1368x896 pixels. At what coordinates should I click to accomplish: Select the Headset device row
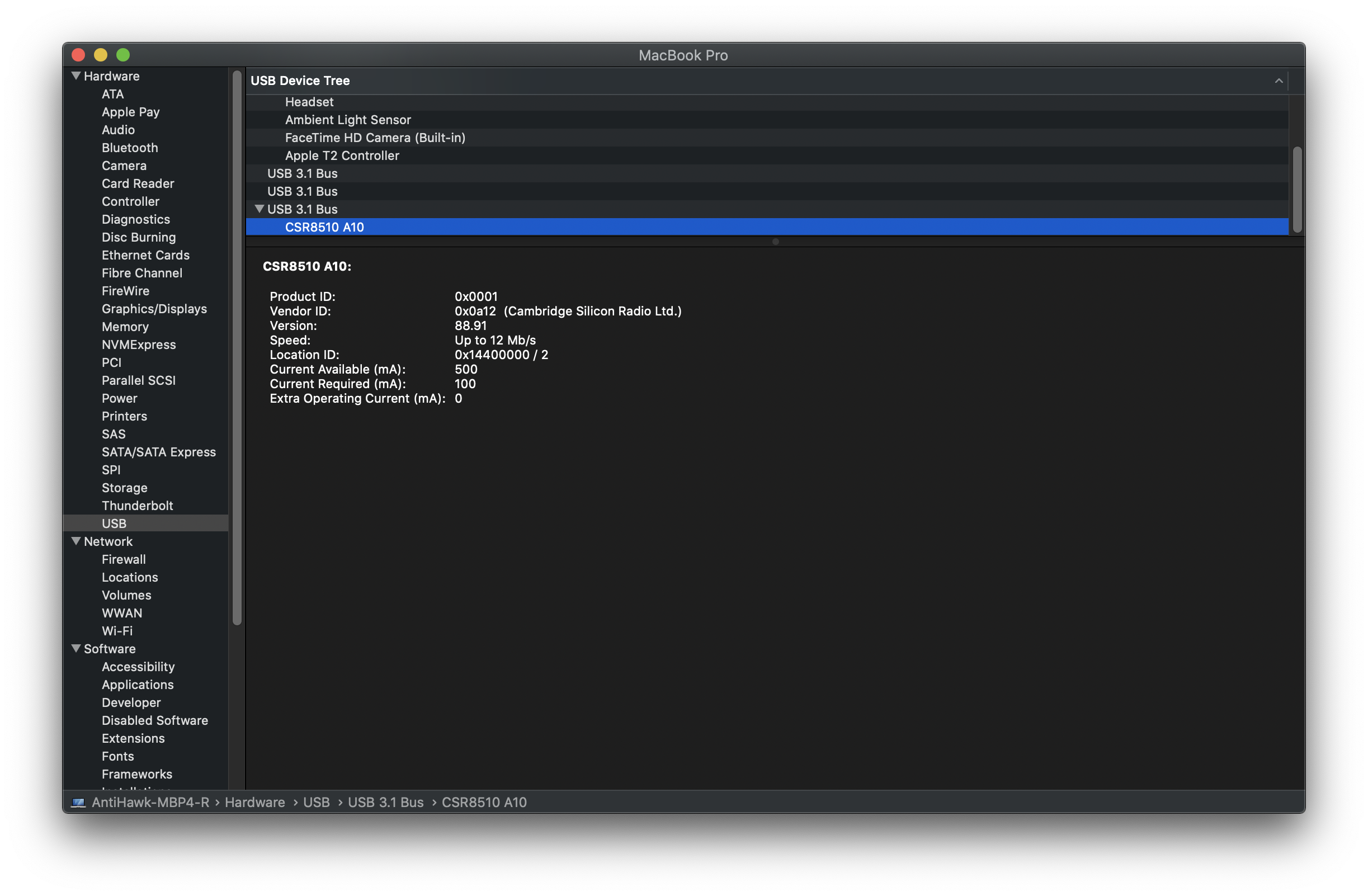(x=309, y=102)
